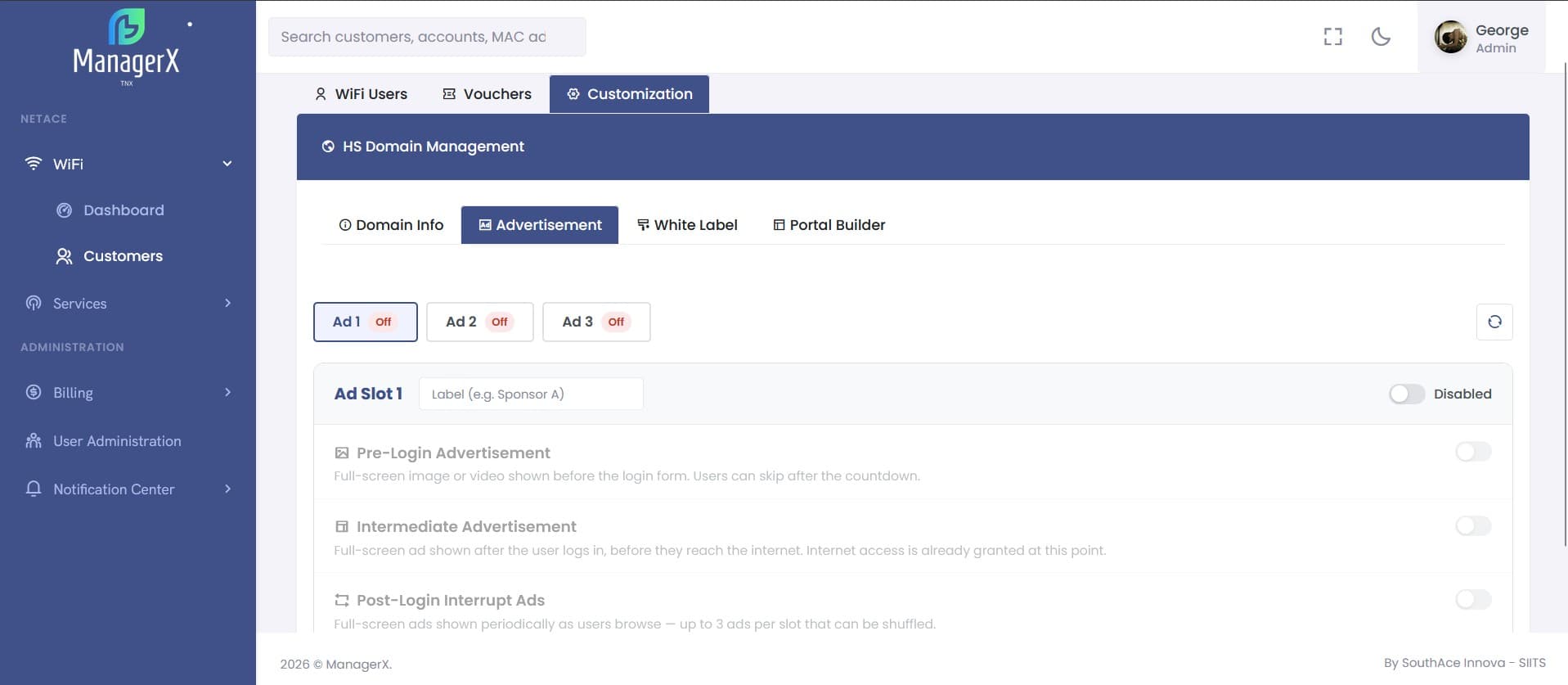Toggle Pre-Login Advertisement switch
1568x685 pixels.
tap(1473, 452)
